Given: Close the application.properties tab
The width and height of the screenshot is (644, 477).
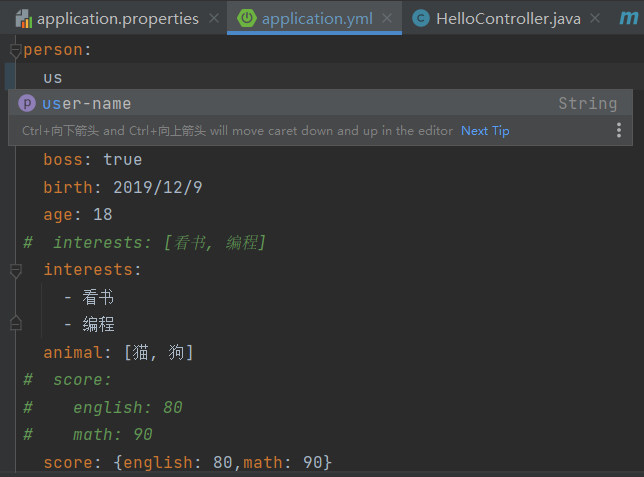Looking at the screenshot, I should click(212, 19).
